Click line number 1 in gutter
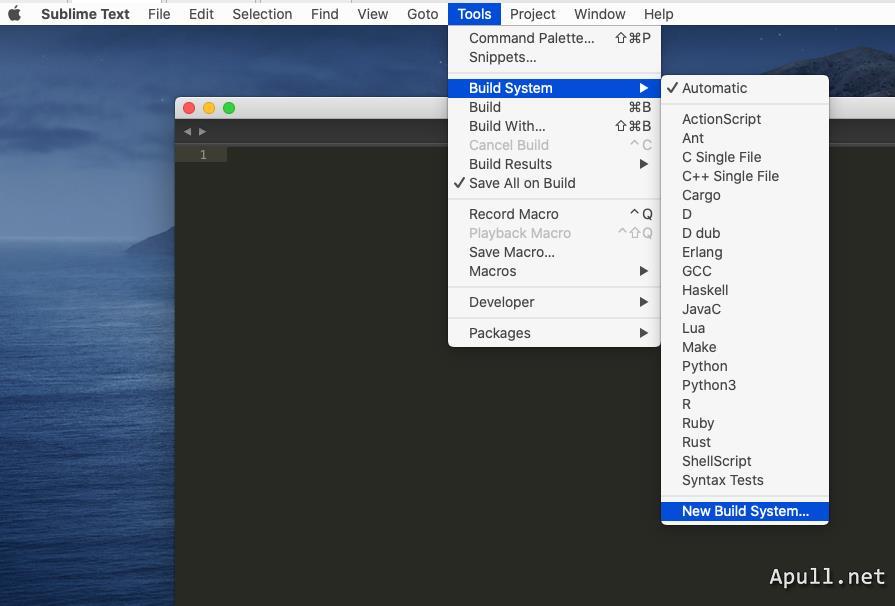Screen dimensions: 895x606 (203, 155)
